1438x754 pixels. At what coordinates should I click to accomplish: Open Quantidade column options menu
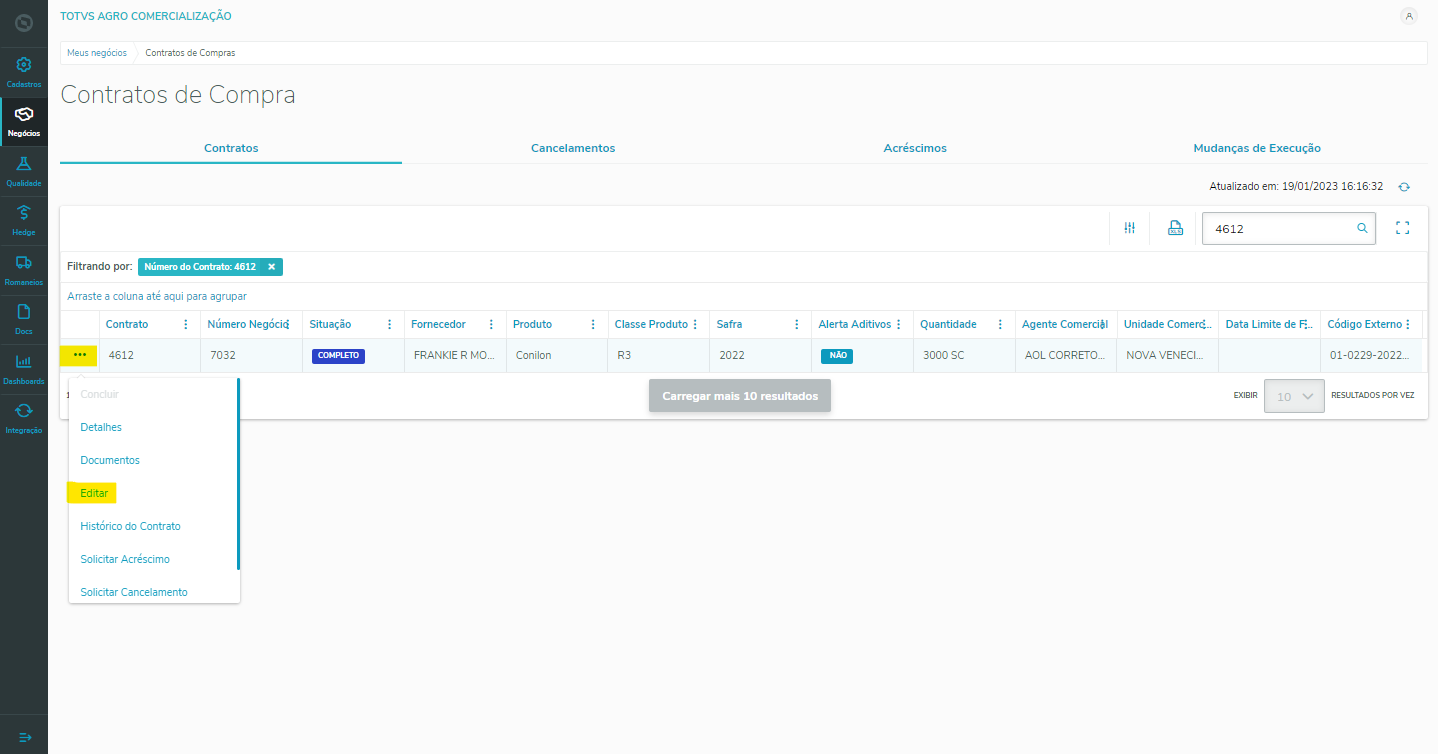[x=1001, y=324]
